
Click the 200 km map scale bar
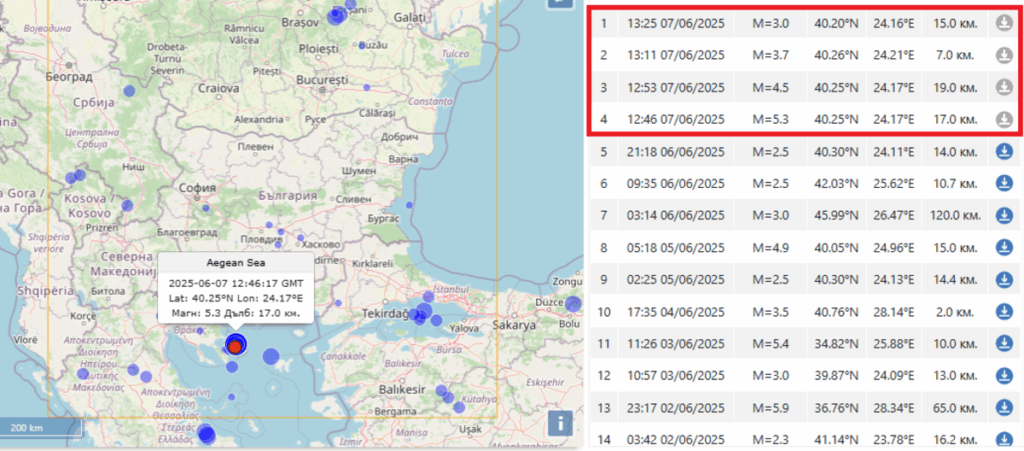(x=40, y=427)
